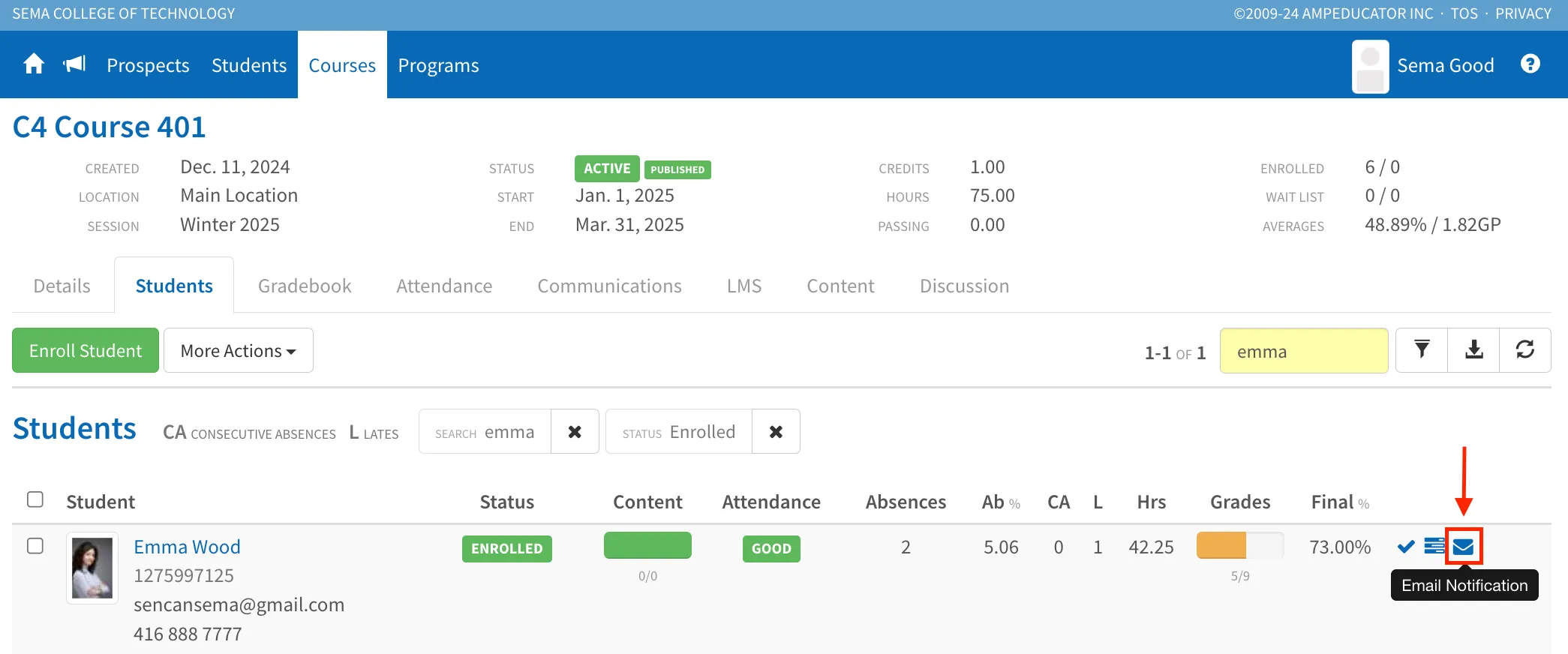Switch to the Details tab
This screenshot has height=654, width=1568.
click(x=62, y=286)
